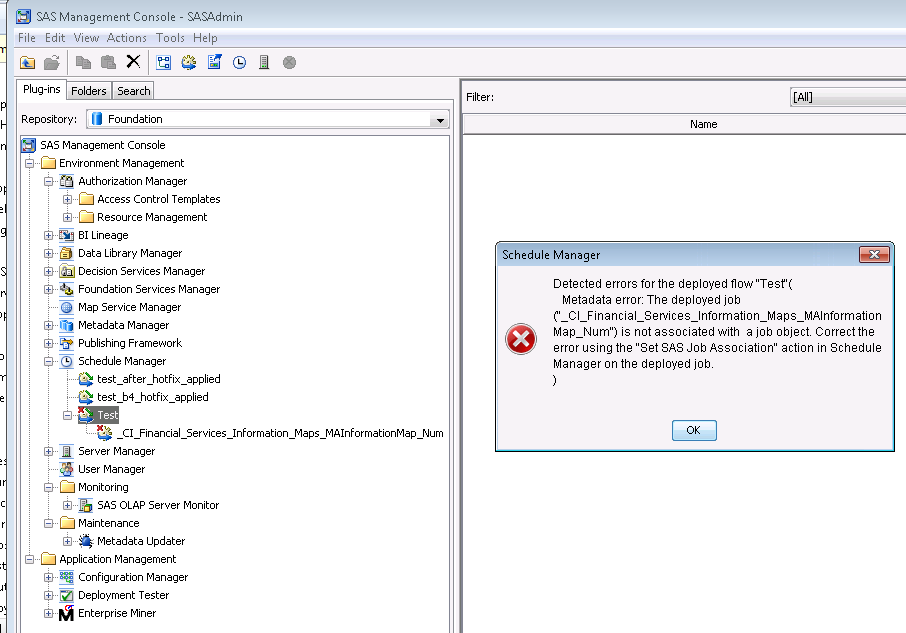Open the Tools menu
The width and height of the screenshot is (906, 633).
coord(170,38)
